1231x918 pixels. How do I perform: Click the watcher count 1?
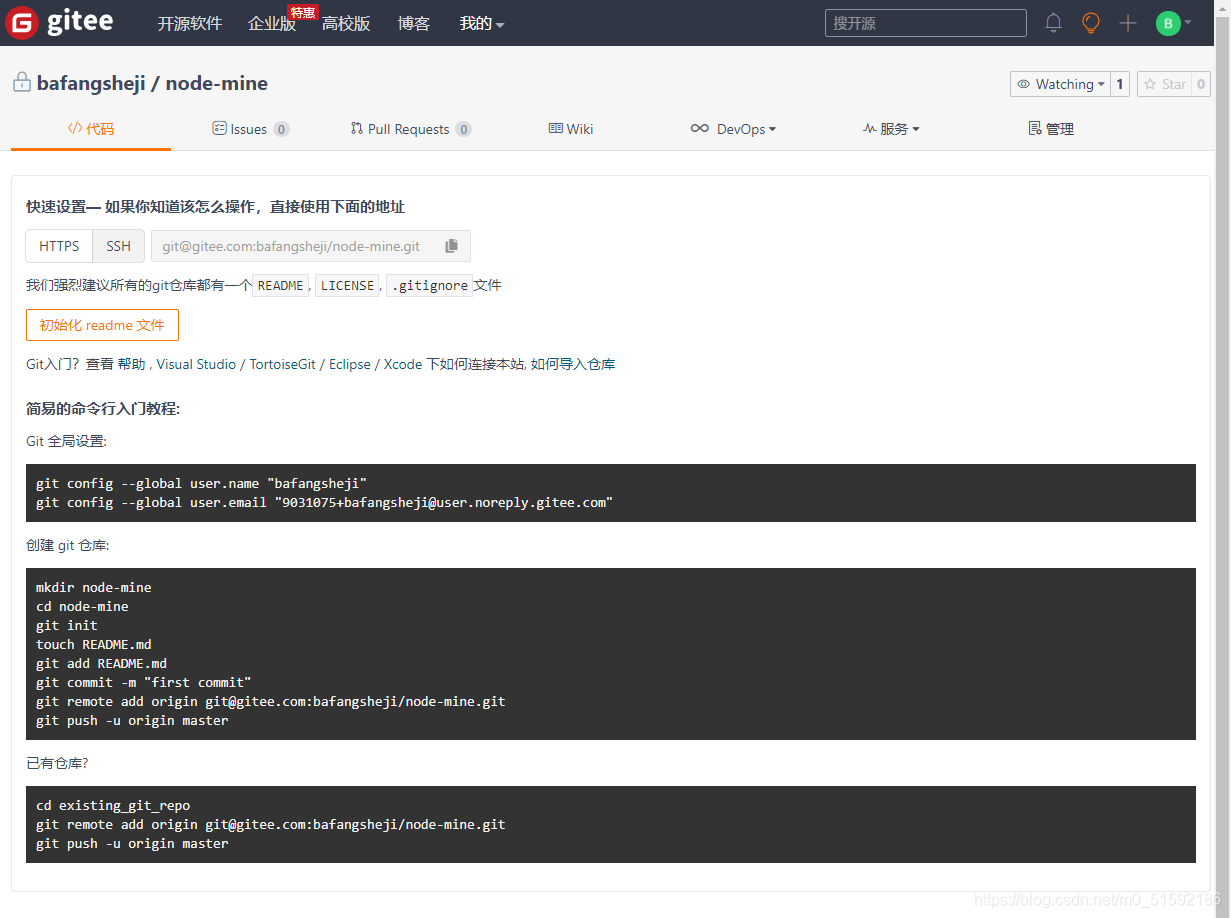(x=1120, y=84)
